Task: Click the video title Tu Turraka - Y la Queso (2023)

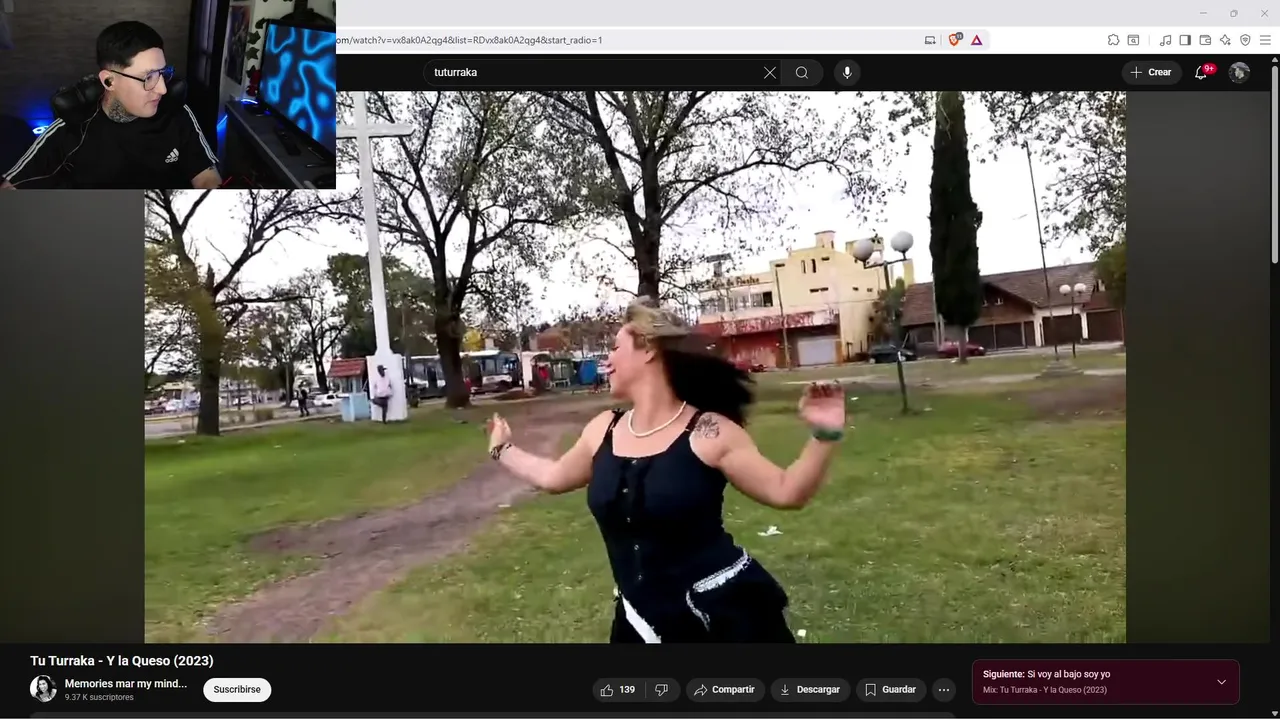Action: pyautogui.click(x=122, y=661)
